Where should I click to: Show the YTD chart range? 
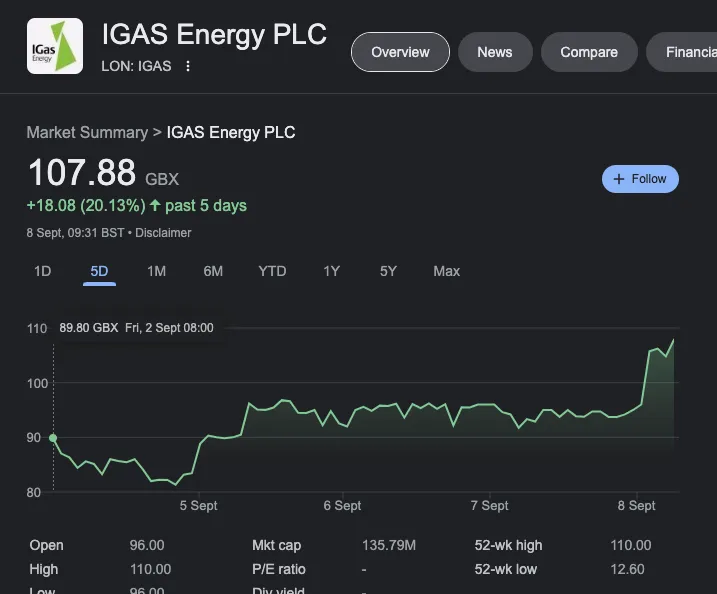pos(272,271)
